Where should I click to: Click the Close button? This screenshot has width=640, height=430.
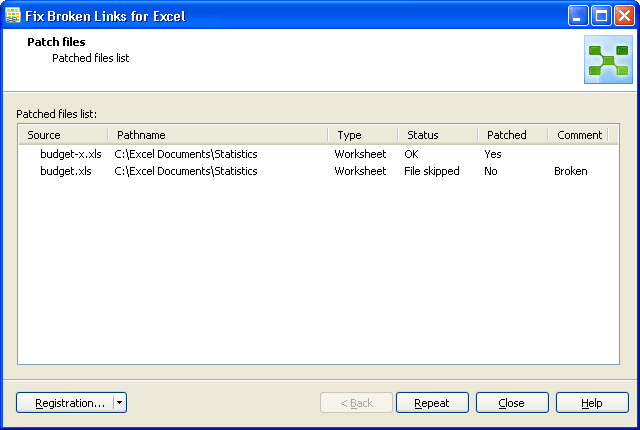(x=512, y=403)
